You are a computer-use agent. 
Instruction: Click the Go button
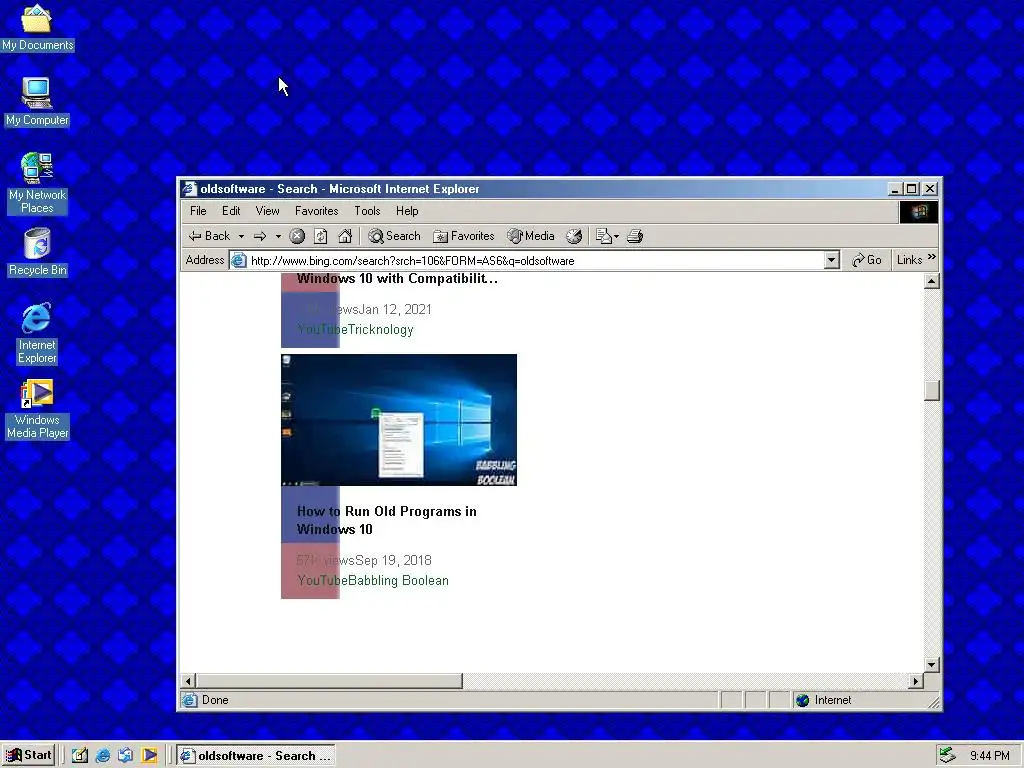click(867, 260)
